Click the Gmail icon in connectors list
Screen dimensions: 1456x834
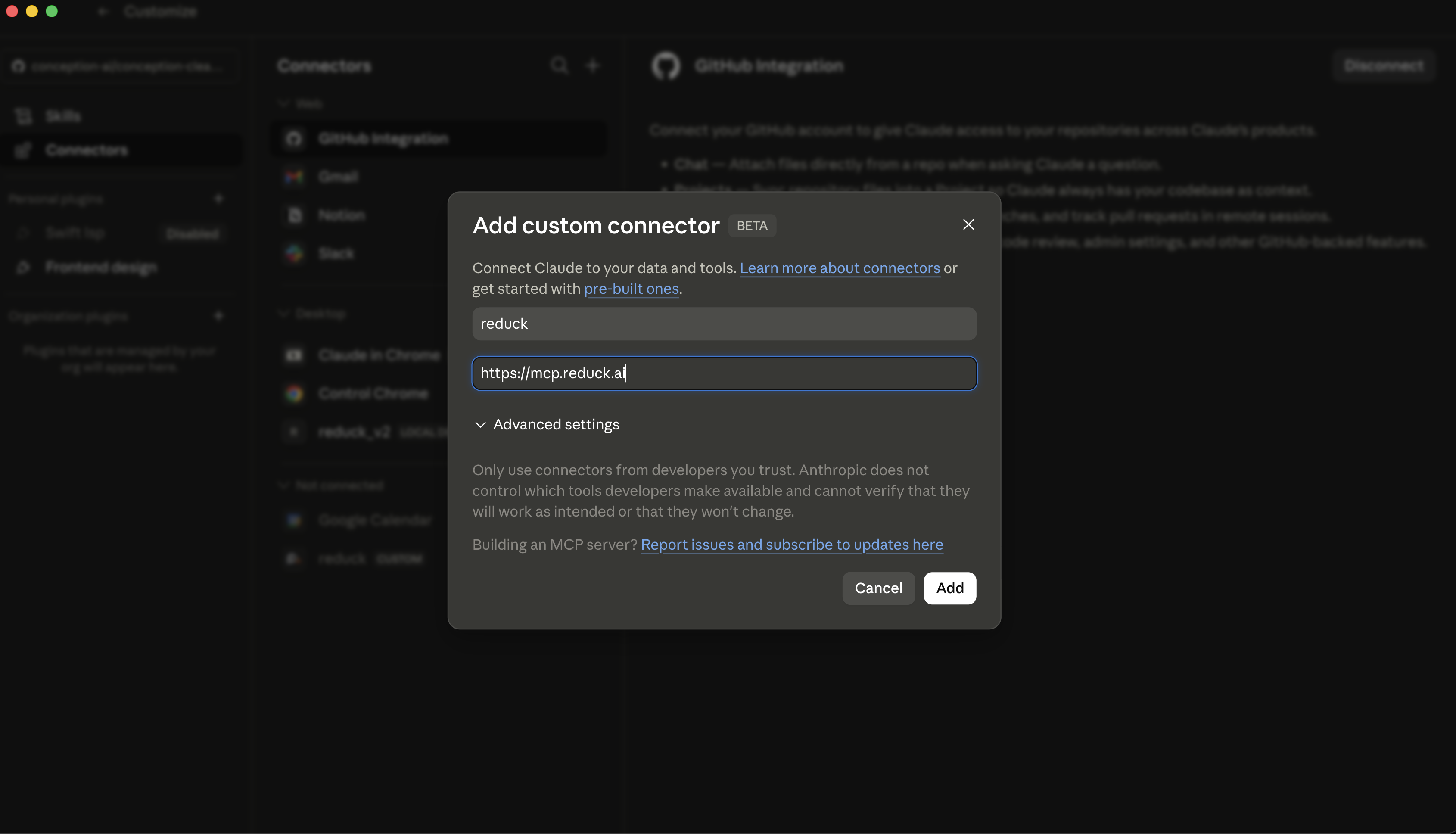pos(294,177)
